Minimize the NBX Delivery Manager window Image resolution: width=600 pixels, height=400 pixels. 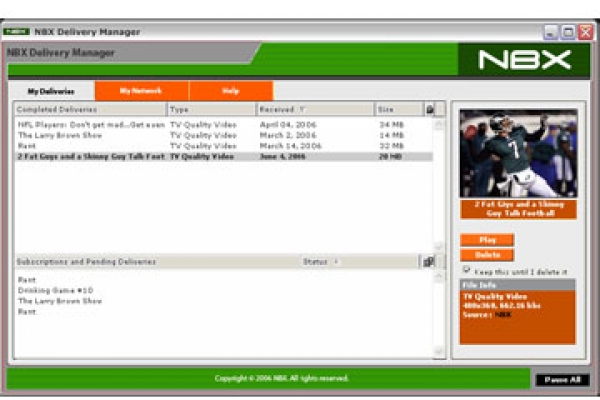click(x=551, y=32)
